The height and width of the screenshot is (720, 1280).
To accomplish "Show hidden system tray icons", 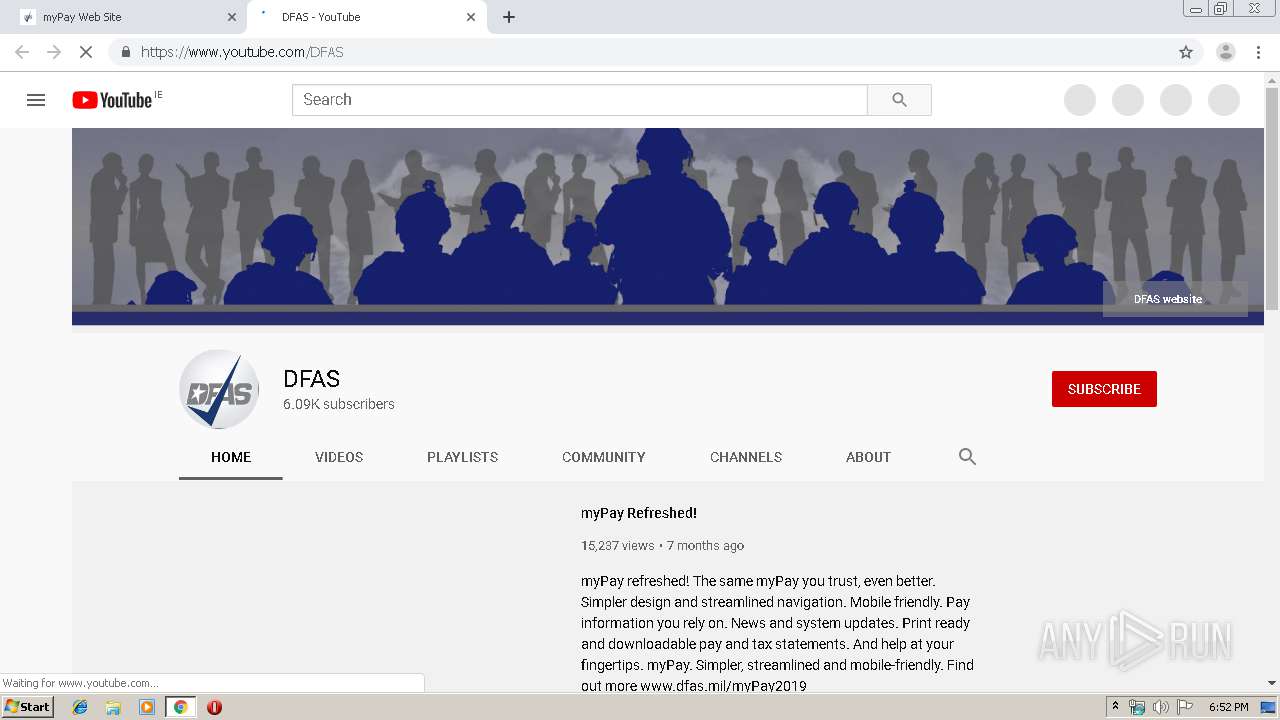I will [1116, 707].
